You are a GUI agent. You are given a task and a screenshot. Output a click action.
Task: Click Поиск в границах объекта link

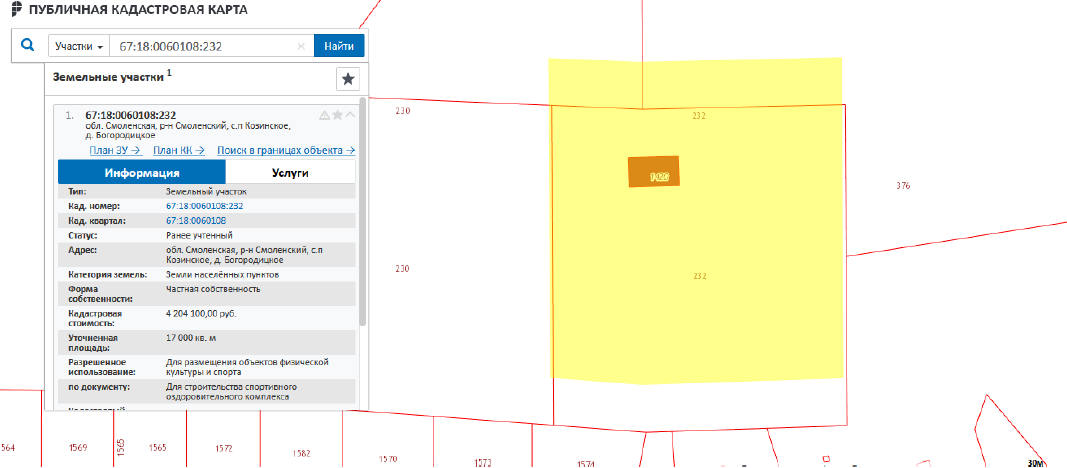286,150
